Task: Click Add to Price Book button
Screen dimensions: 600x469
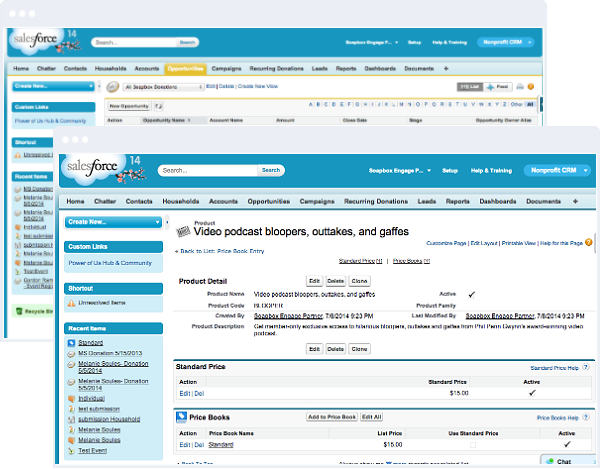Action: (x=332, y=417)
